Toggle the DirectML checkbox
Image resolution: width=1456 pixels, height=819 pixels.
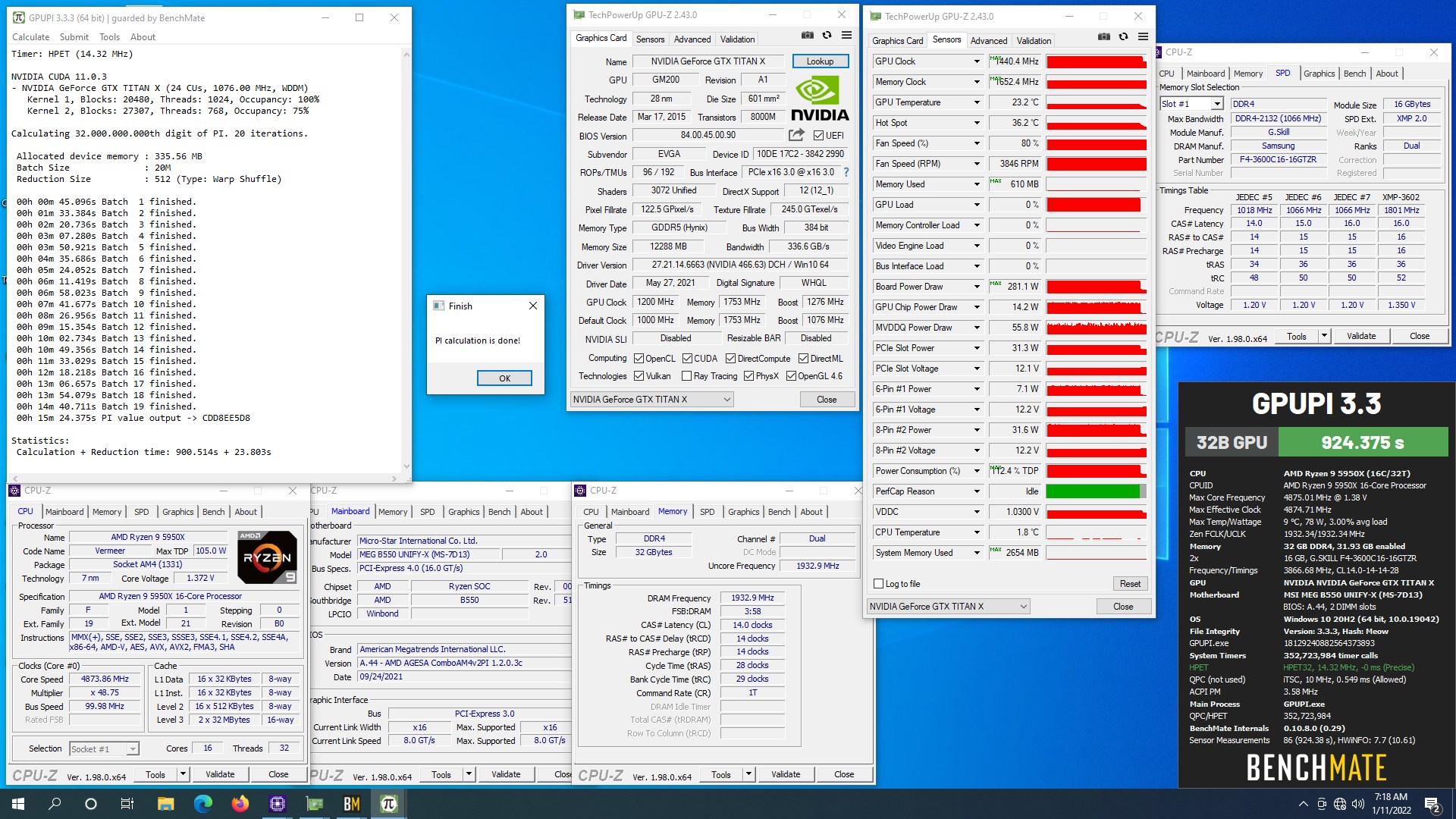coord(803,359)
